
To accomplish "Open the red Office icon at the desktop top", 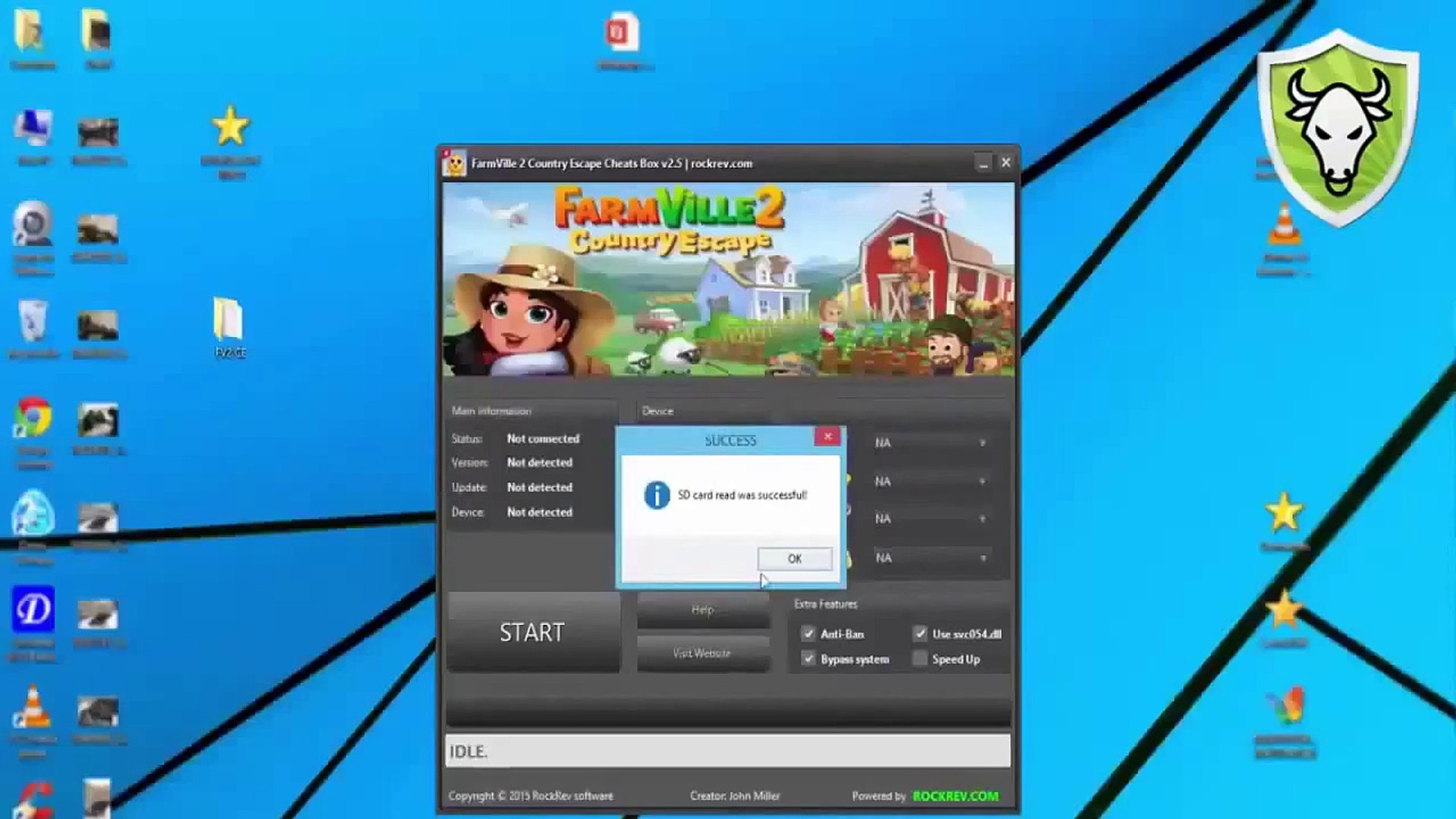I will pyautogui.click(x=622, y=32).
